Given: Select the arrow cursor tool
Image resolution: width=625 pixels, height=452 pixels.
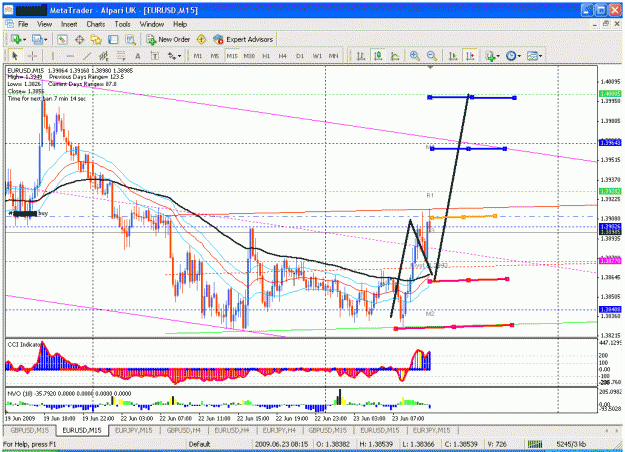Looking at the screenshot, I should 15,56.
